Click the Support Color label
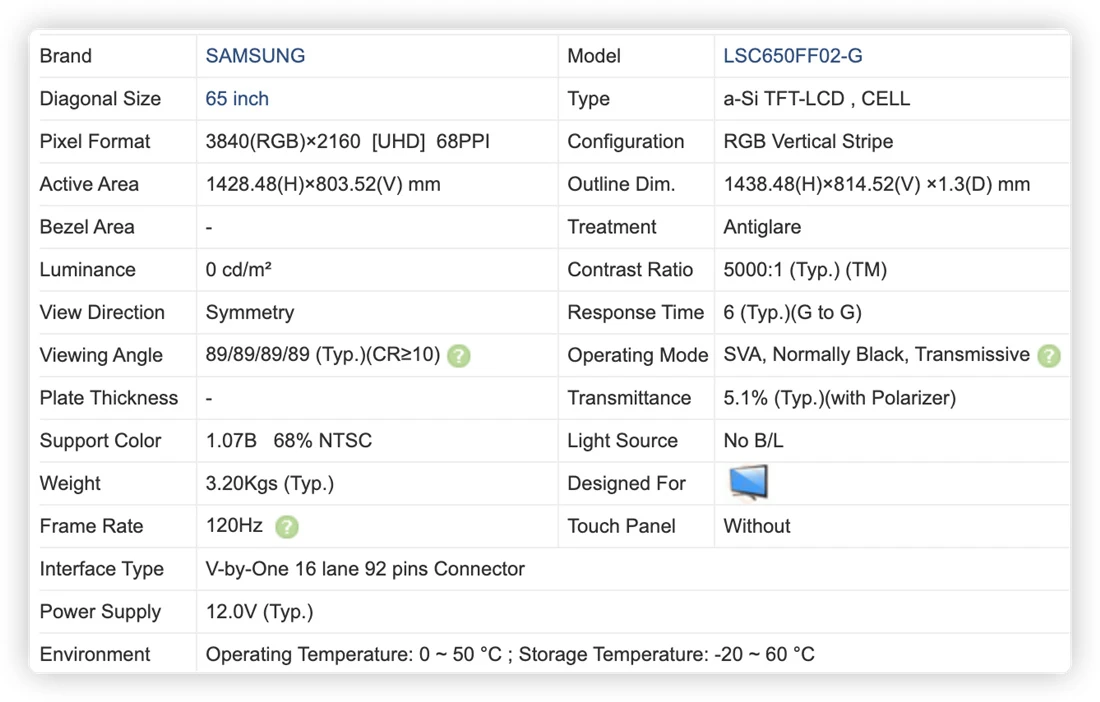This screenshot has height=702, width=1100. [100, 441]
